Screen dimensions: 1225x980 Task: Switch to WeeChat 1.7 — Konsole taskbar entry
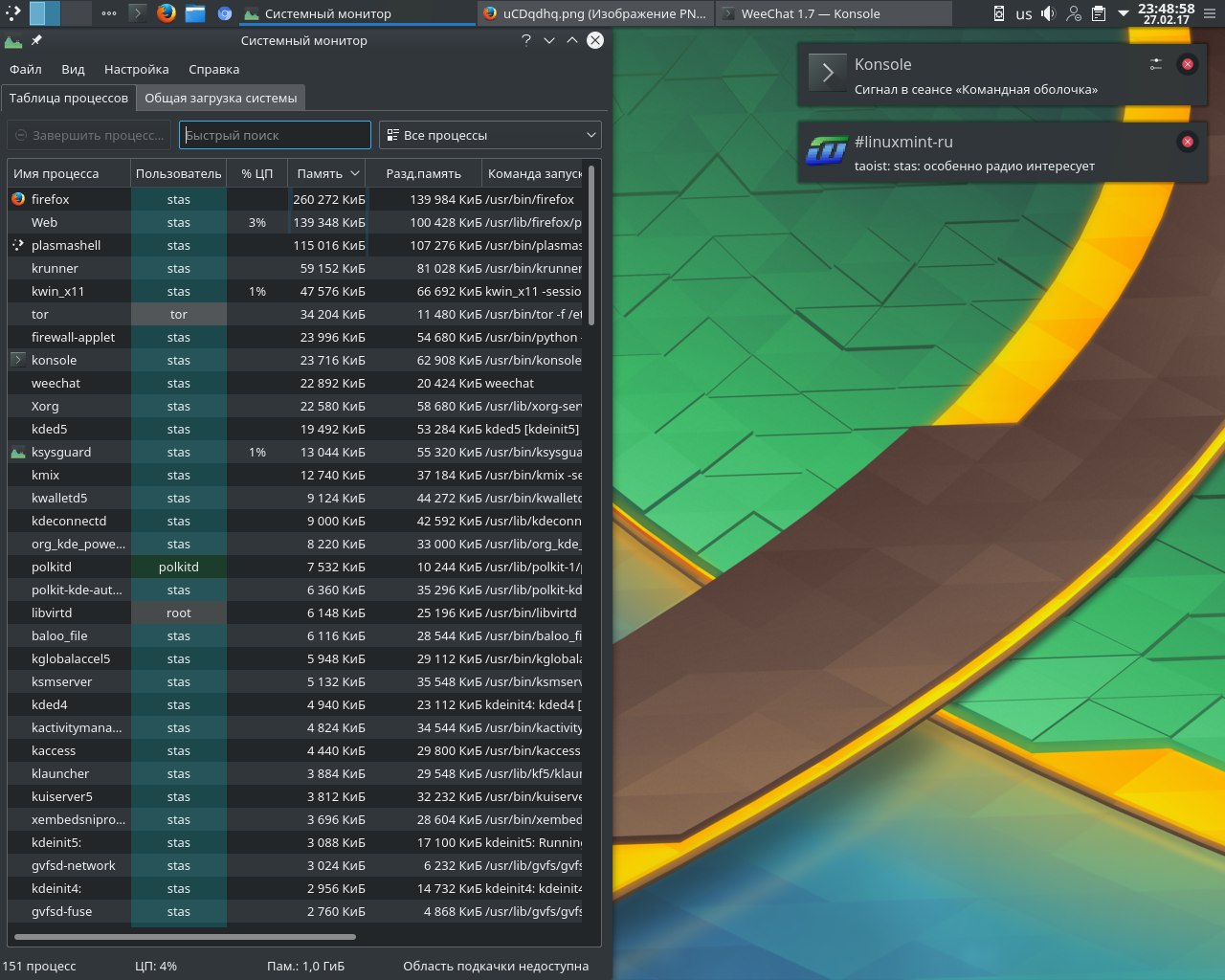pos(833,13)
